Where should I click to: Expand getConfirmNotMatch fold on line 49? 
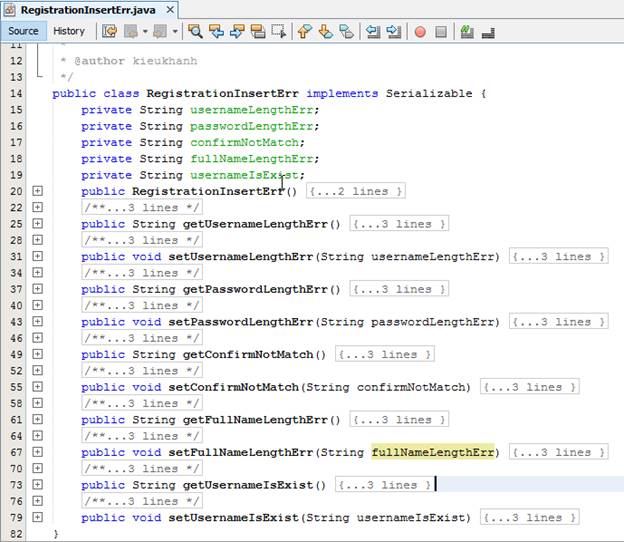(37, 354)
